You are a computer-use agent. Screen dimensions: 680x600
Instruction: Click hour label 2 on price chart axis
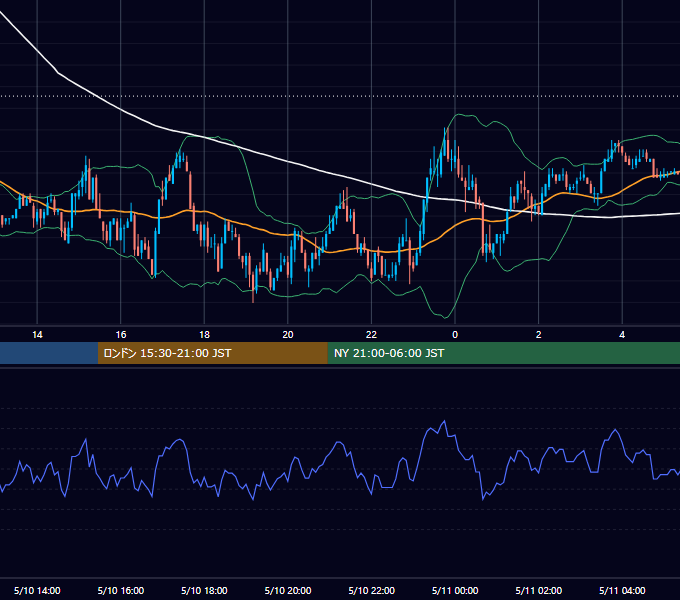pos(539,335)
